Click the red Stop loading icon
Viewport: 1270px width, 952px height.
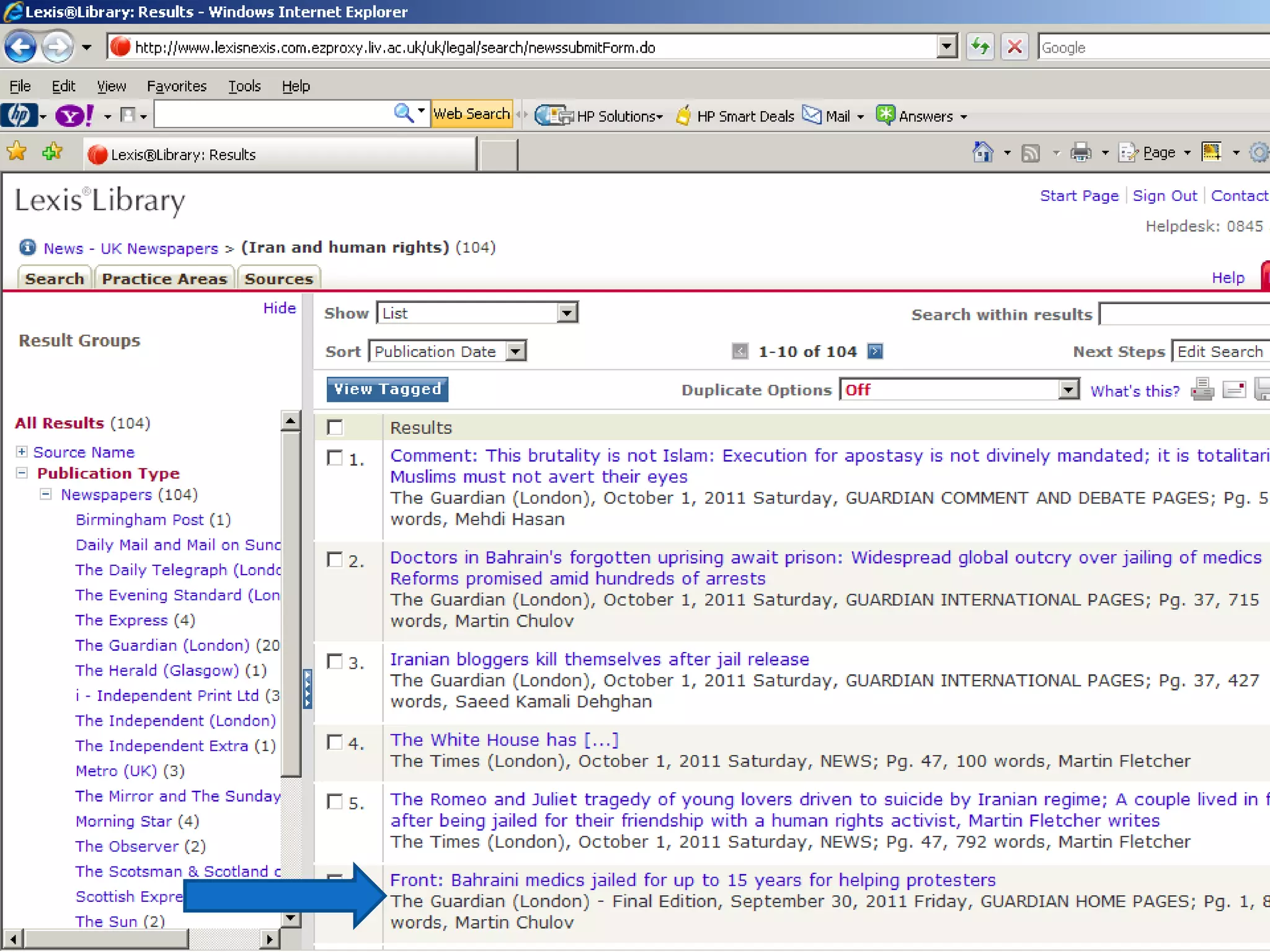tap(1015, 47)
